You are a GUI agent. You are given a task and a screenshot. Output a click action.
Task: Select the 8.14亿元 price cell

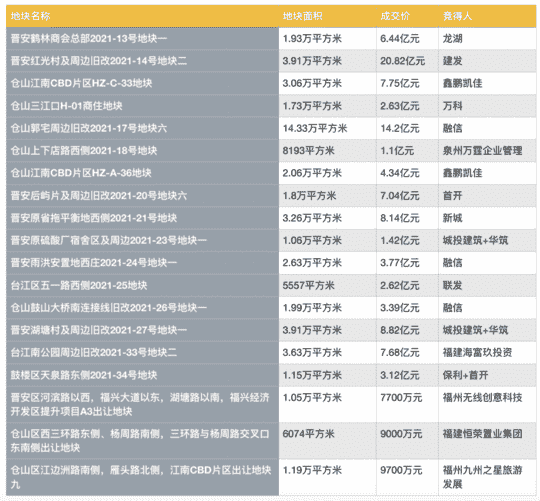pos(407,218)
